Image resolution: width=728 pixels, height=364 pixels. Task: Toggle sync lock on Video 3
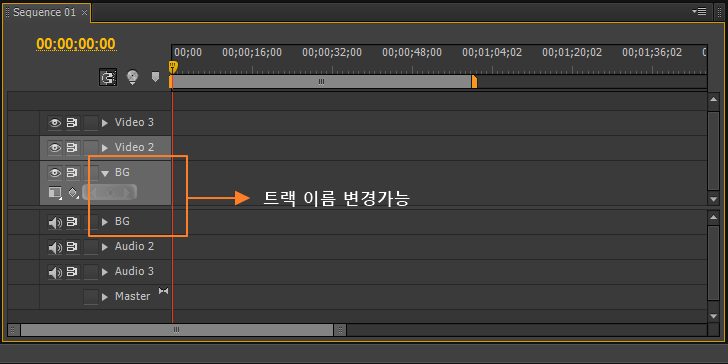pyautogui.click(x=72, y=123)
